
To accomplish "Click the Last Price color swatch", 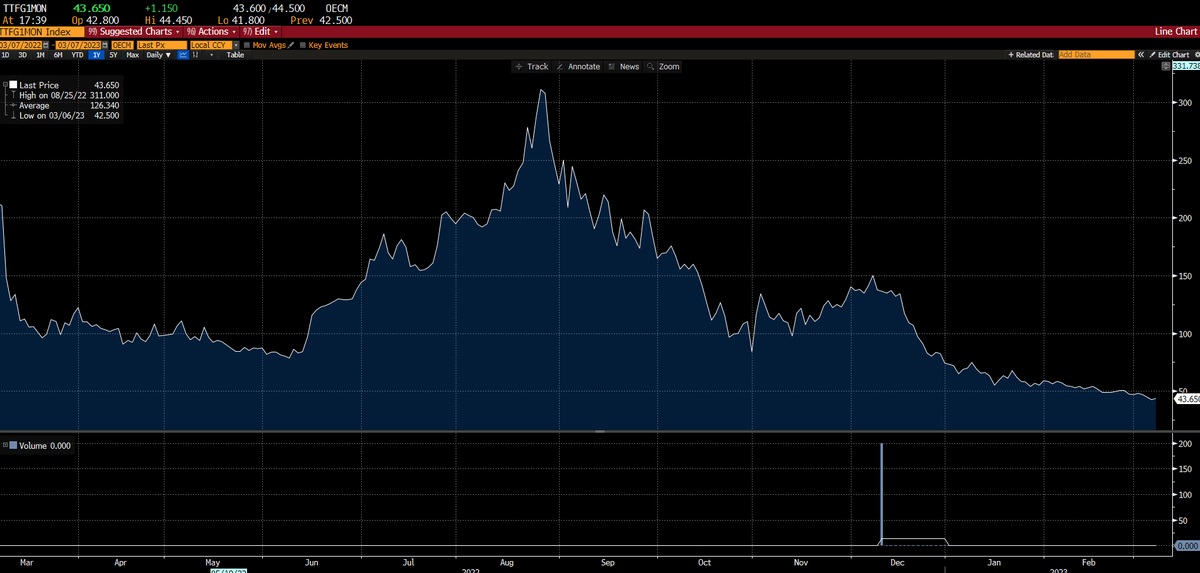I will (x=13, y=85).
